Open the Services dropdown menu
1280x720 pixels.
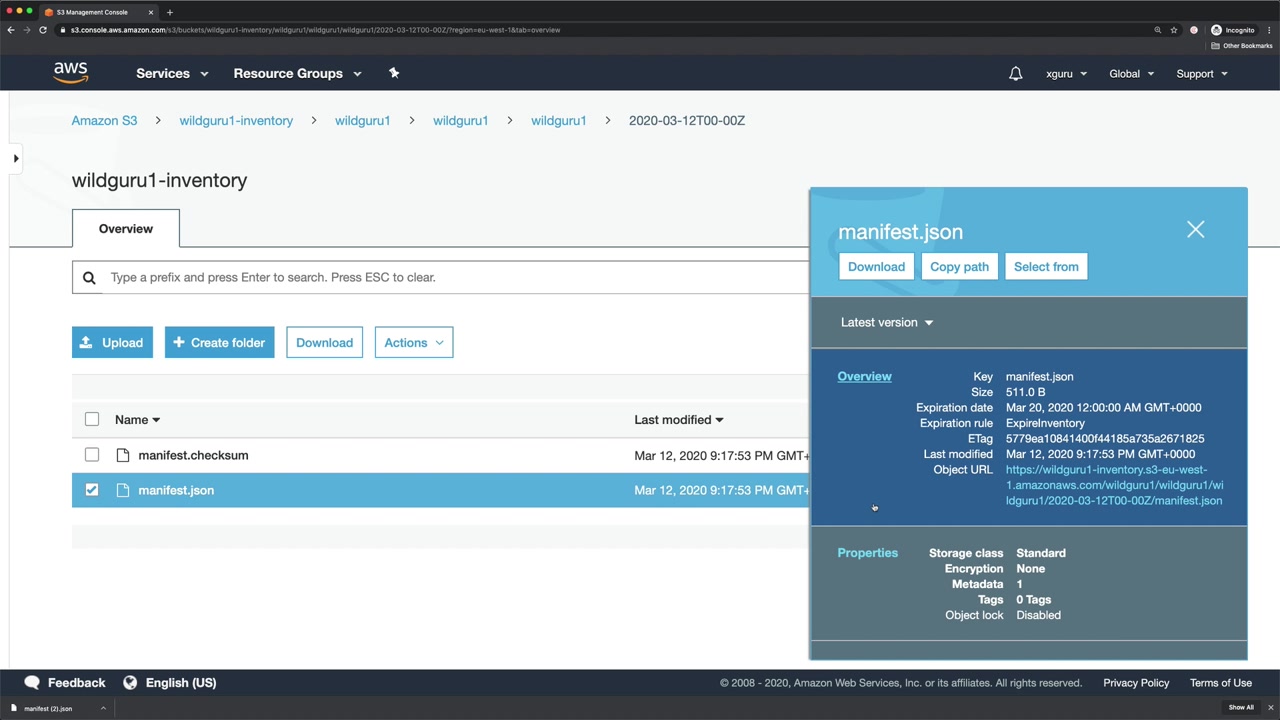[172, 73]
